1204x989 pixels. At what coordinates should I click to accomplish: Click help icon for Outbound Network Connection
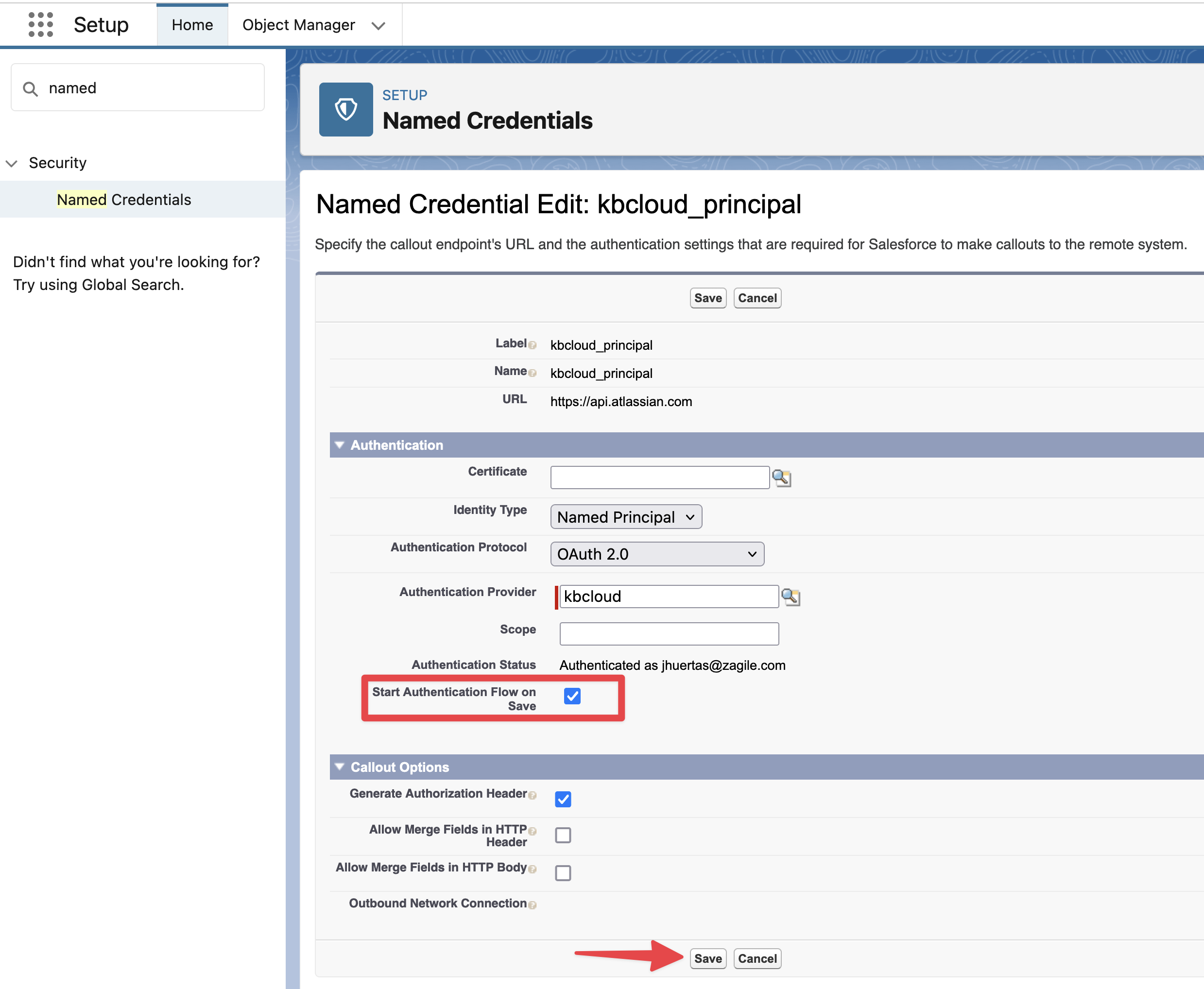pos(532,904)
